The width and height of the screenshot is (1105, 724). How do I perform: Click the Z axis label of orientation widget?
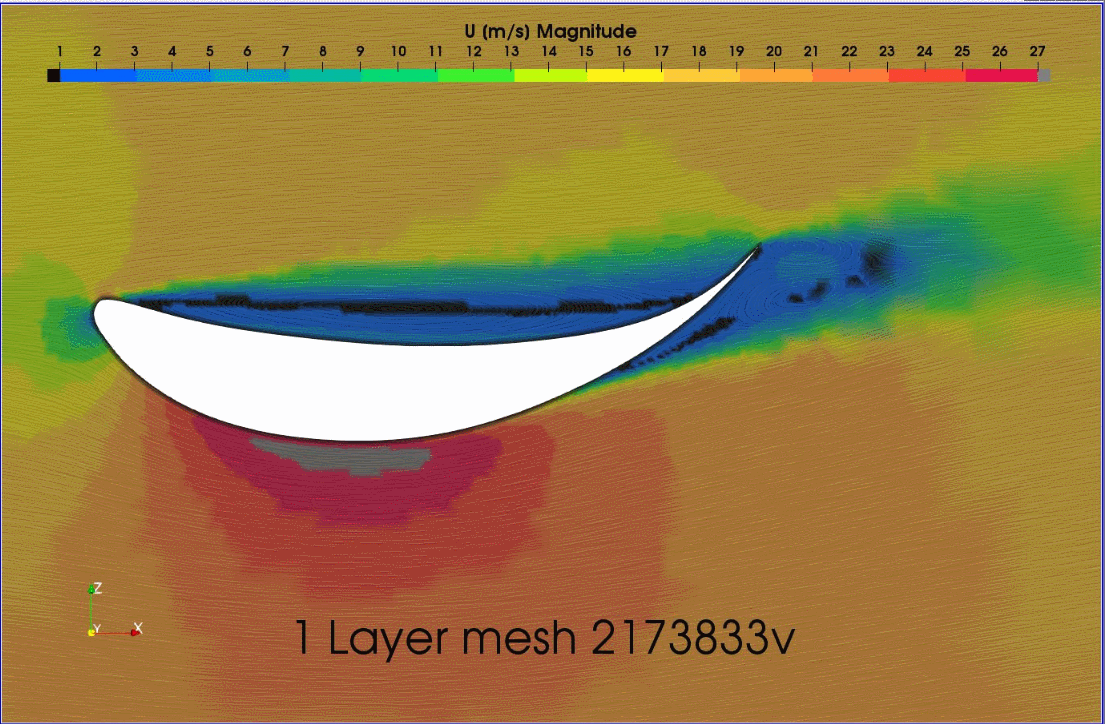[98, 588]
